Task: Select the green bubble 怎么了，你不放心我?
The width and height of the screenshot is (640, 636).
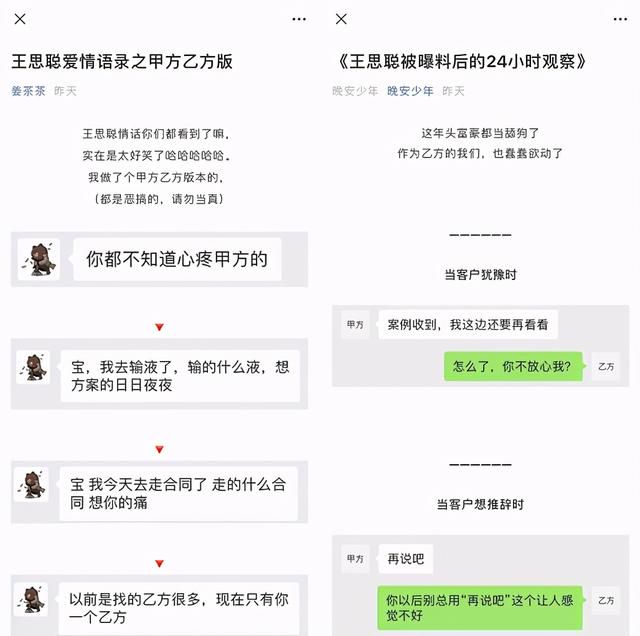Action: [513, 367]
